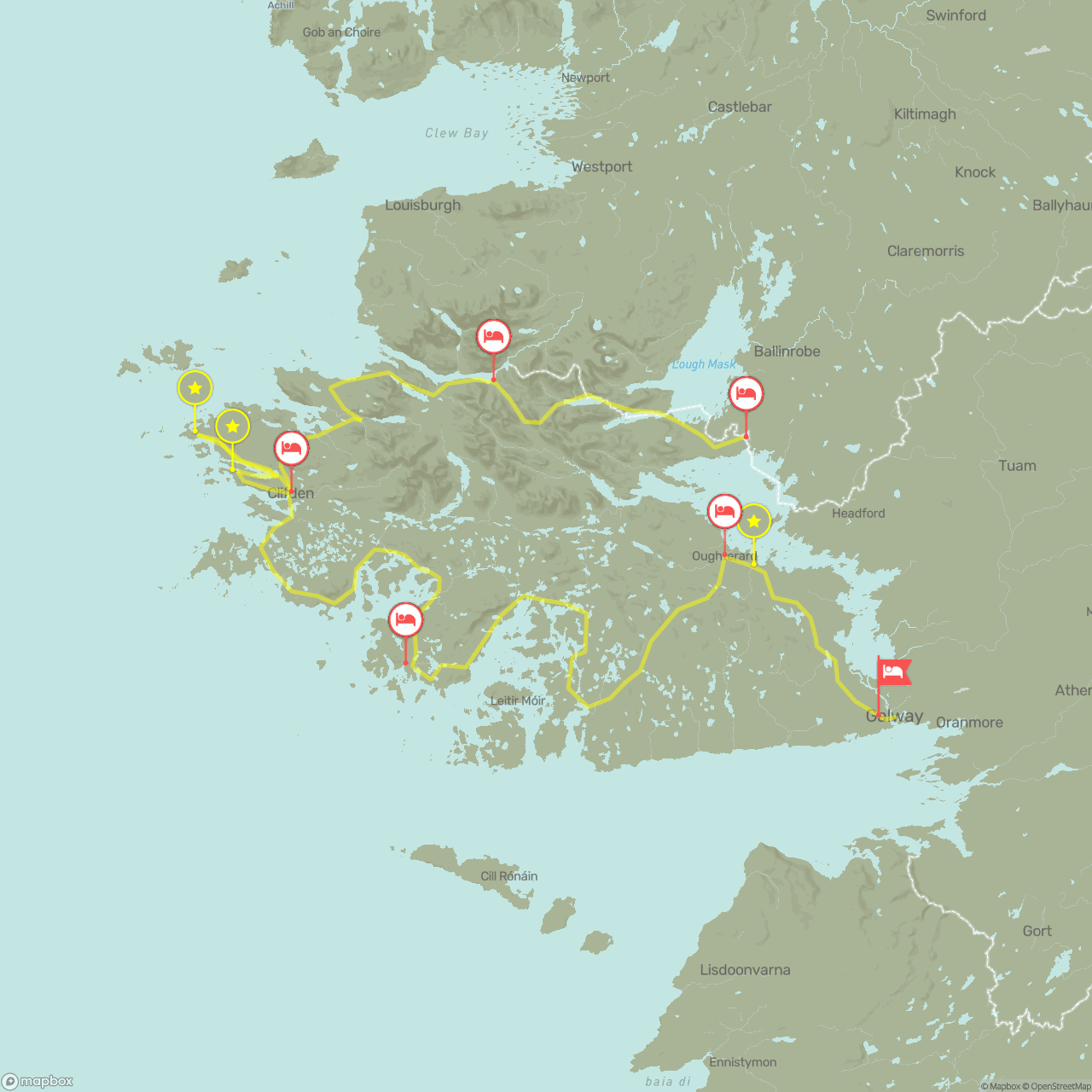Select the bed marker at Clifden
The height and width of the screenshot is (1092, 1092).
[x=291, y=448]
